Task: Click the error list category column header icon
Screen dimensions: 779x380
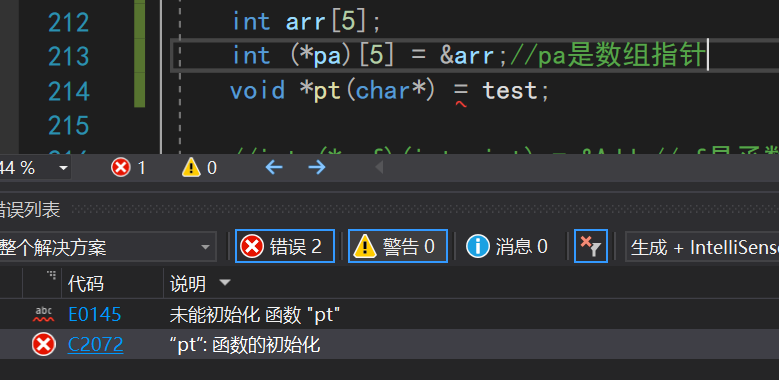Action: pyautogui.click(x=51, y=276)
